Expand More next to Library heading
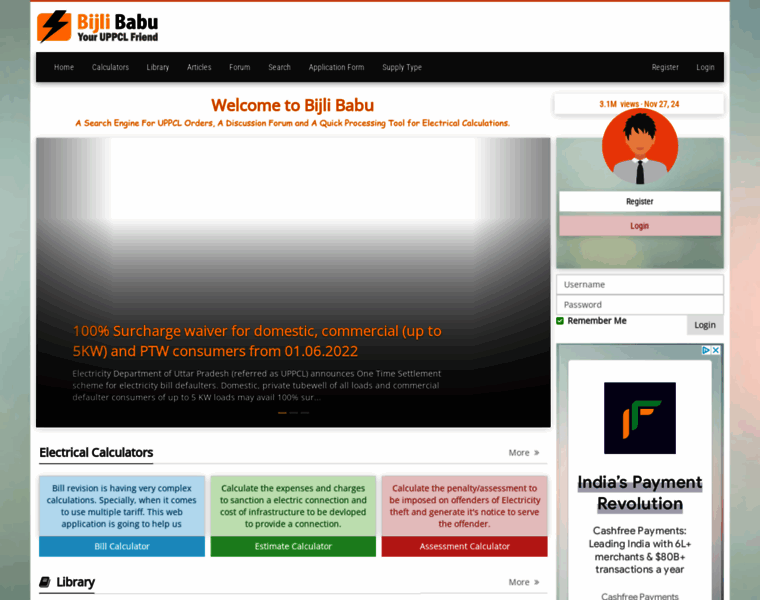The height and width of the screenshot is (600, 760). [524, 582]
